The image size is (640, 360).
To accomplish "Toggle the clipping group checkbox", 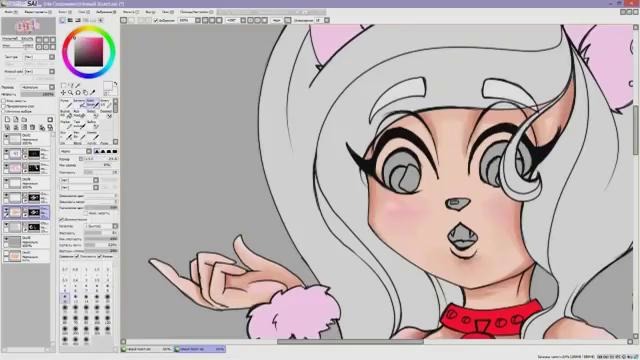I will point(4,106).
